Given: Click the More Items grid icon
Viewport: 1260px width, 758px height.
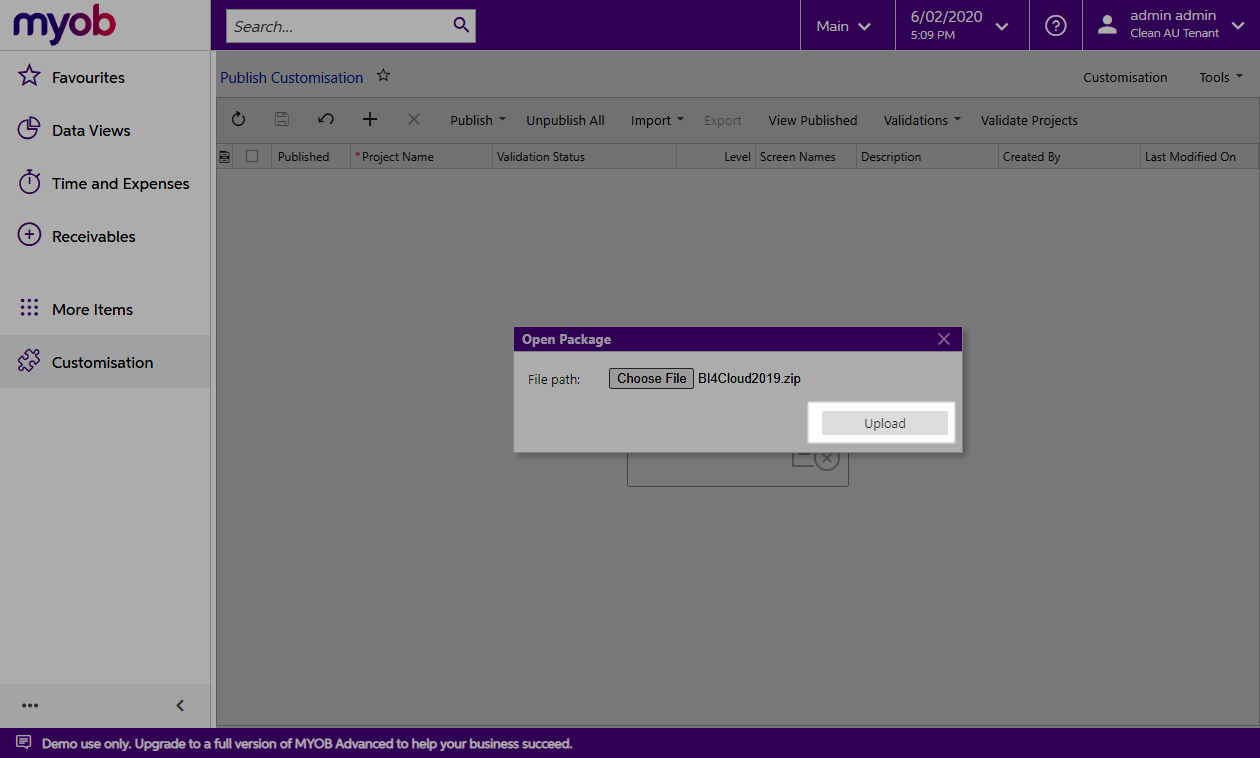Looking at the screenshot, I should click(x=30, y=308).
